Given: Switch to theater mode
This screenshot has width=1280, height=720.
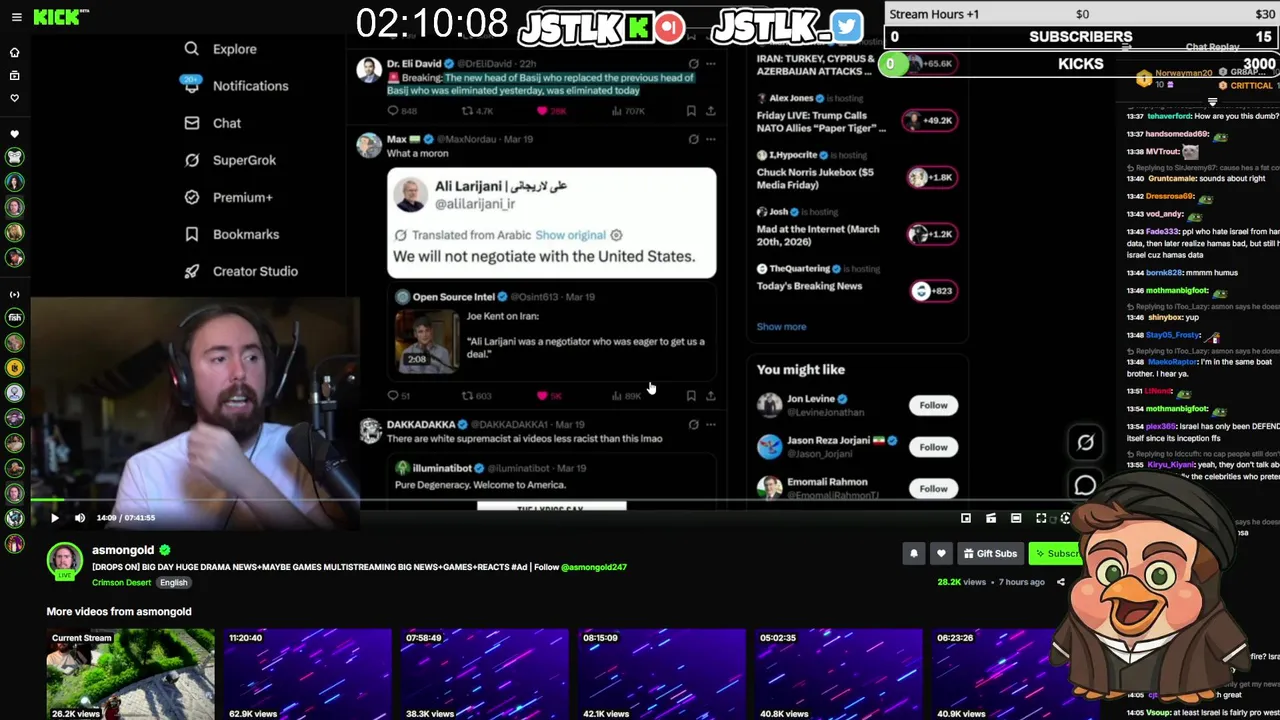Looking at the screenshot, I should pyautogui.click(x=1016, y=518).
